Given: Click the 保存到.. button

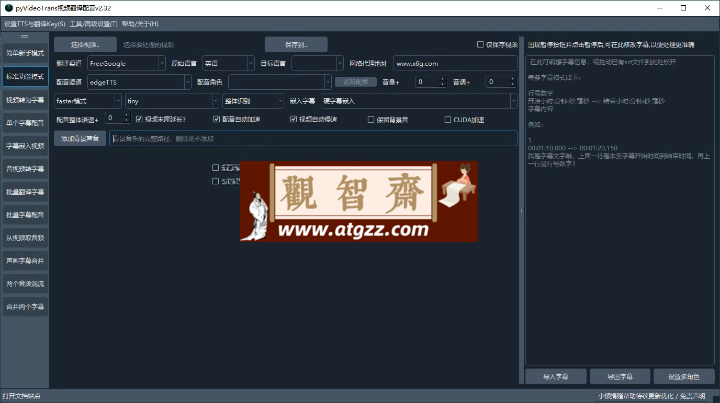Looking at the screenshot, I should (296, 45).
